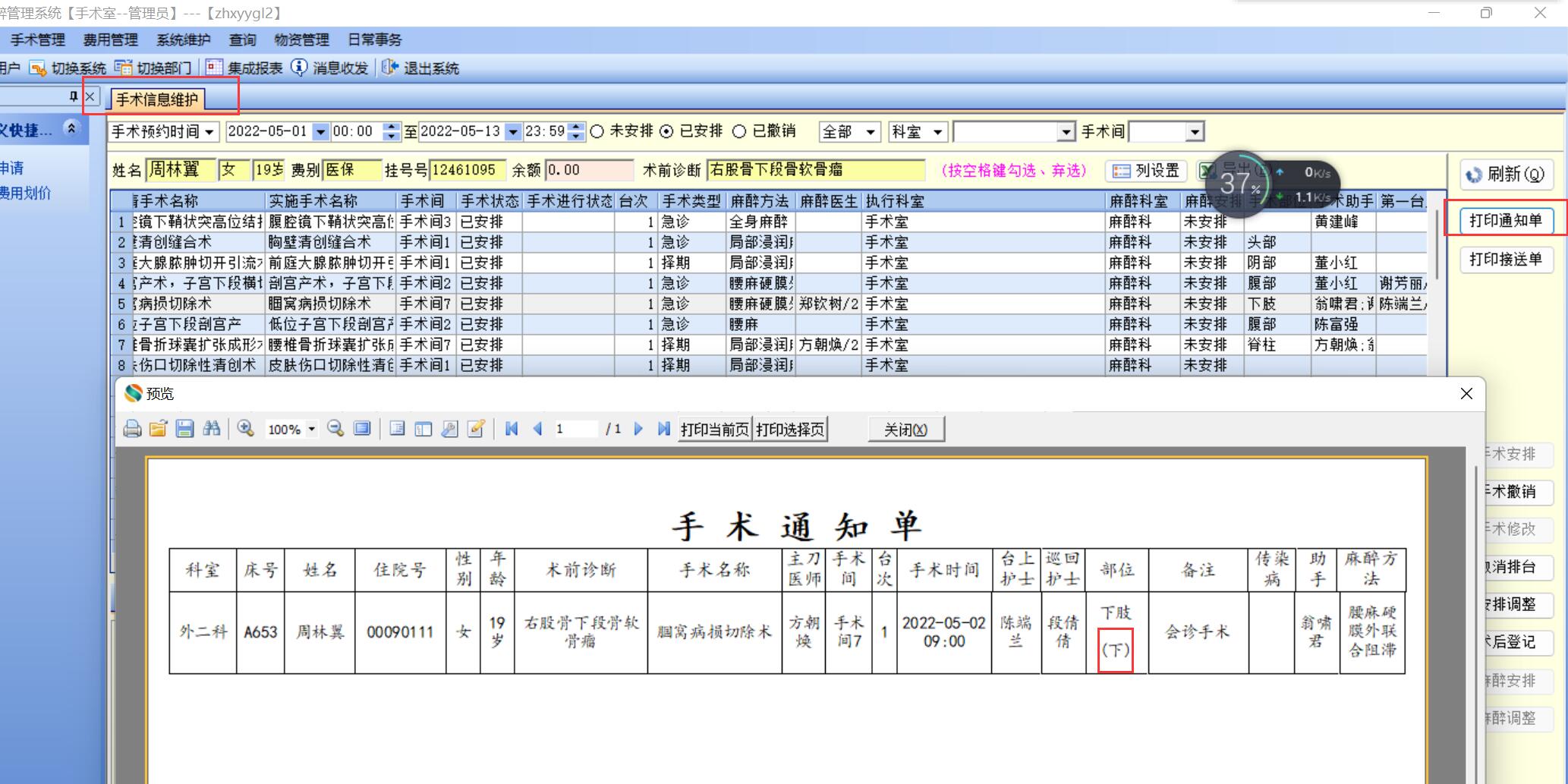This screenshot has height=784, width=1568.
Task: Open the 物资管理 menu
Action: pos(302,40)
